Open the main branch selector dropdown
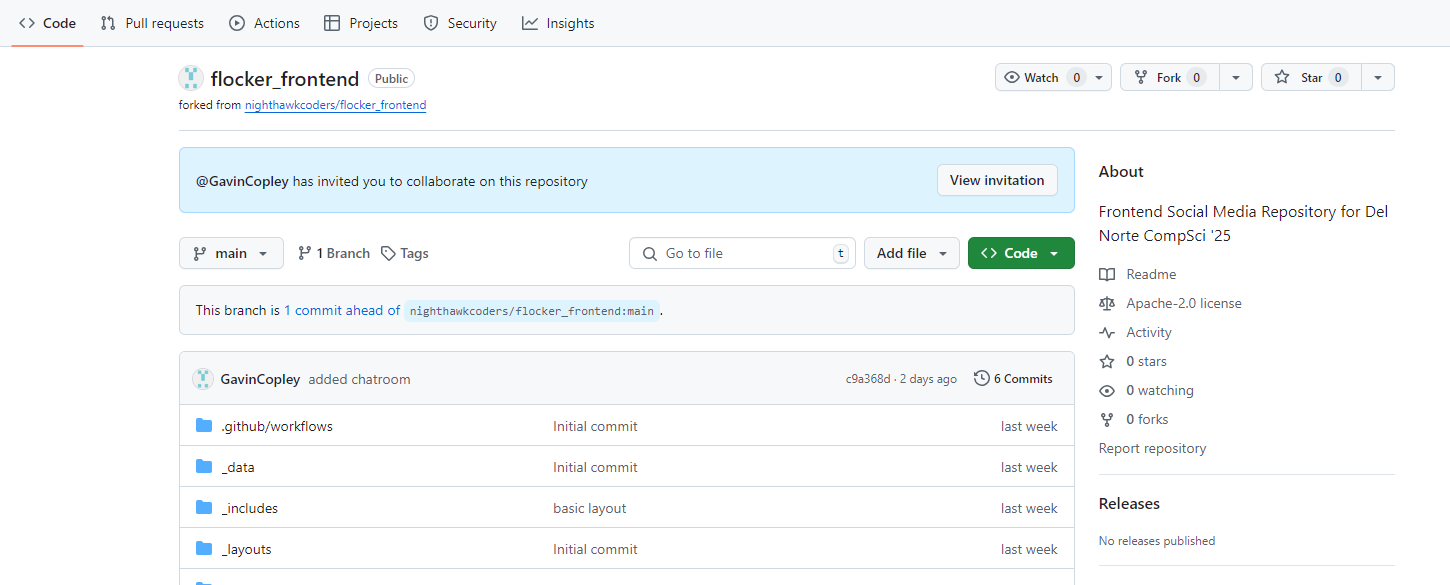Viewport: 1450px width, 585px height. (x=231, y=253)
